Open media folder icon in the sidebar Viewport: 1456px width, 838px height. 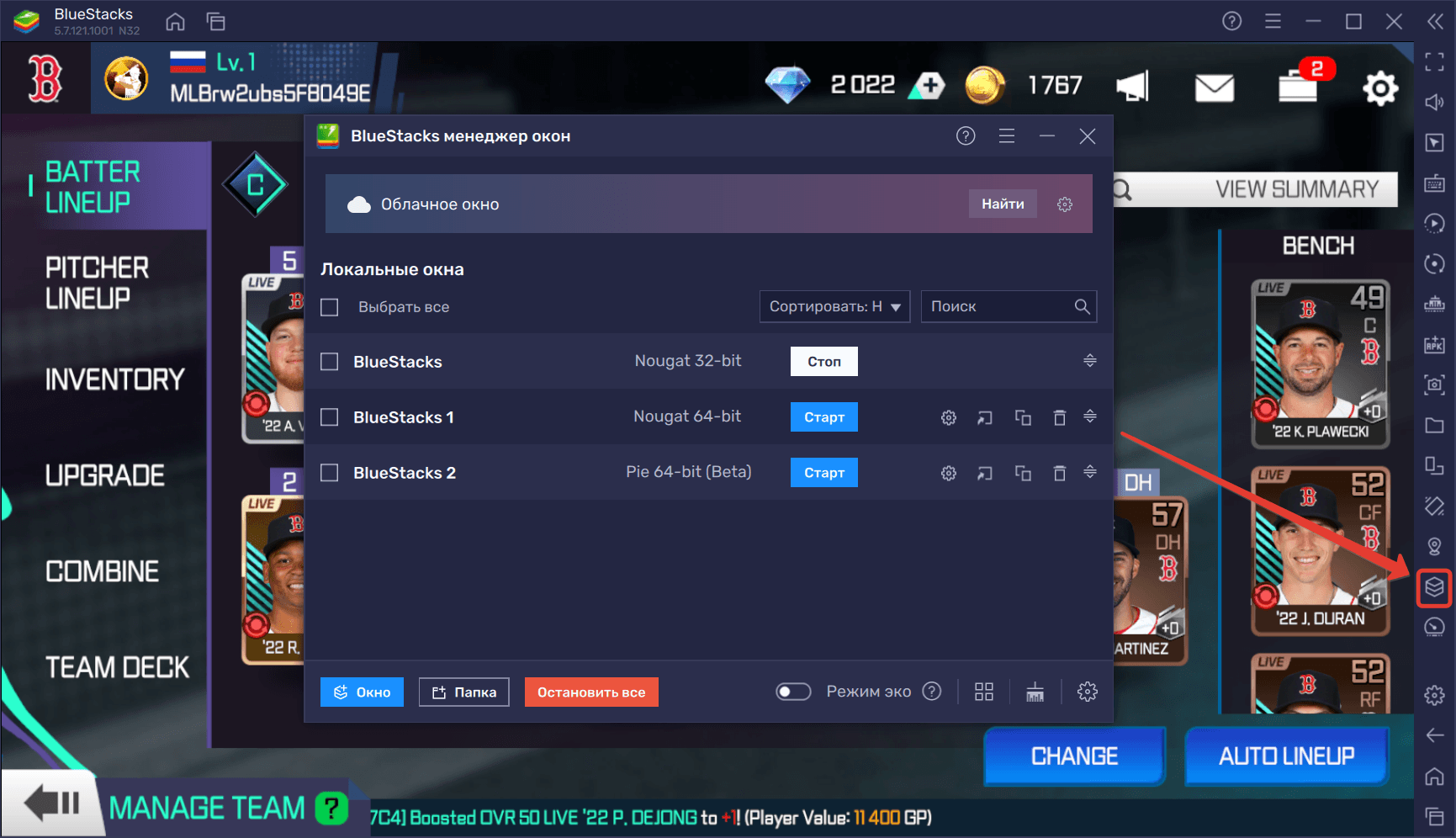click(x=1434, y=425)
